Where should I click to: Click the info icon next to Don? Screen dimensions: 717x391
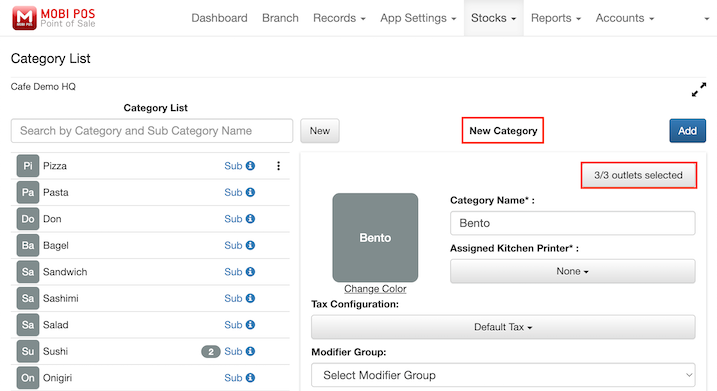click(x=250, y=219)
